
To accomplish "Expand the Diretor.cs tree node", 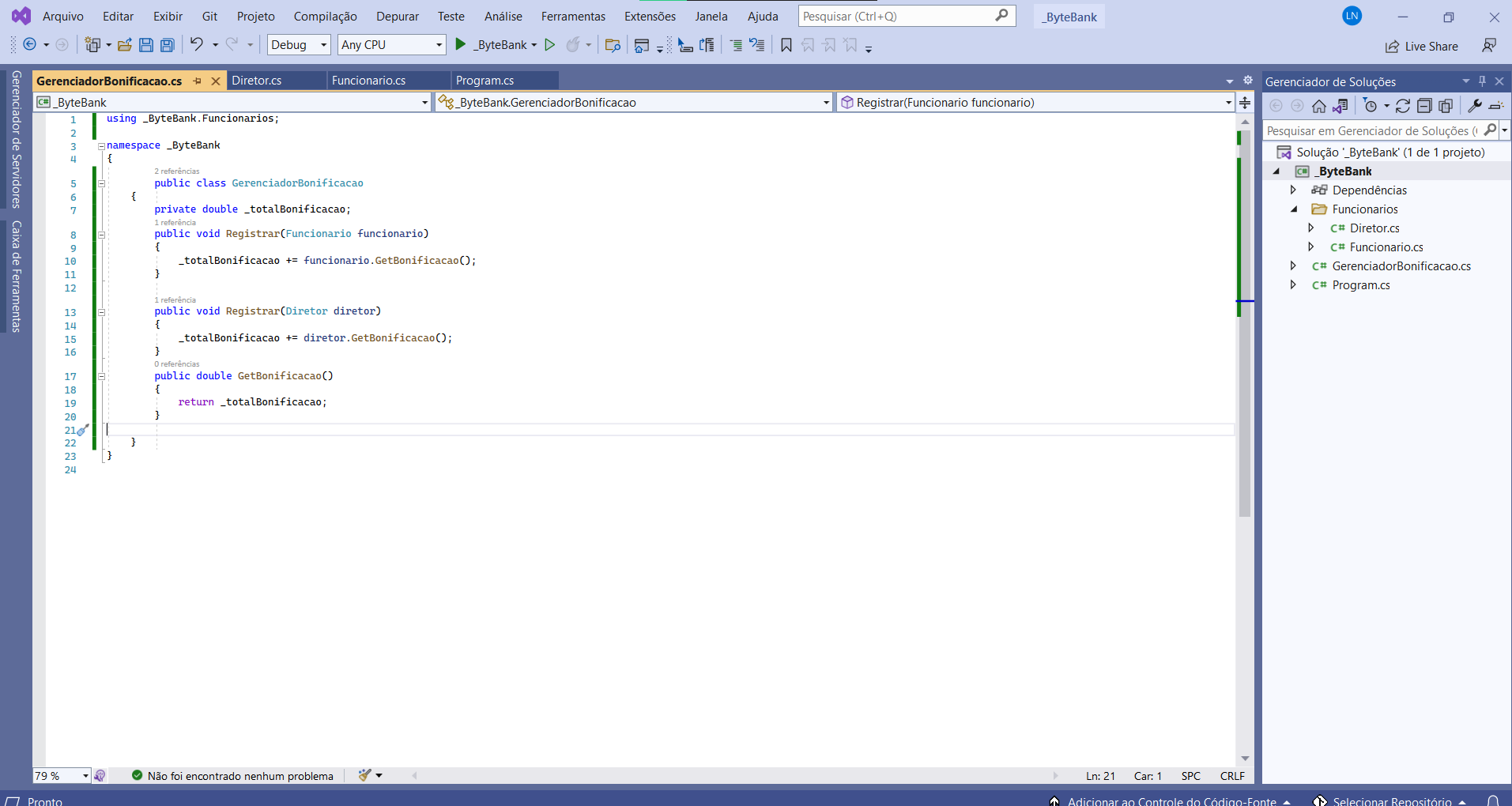I will coord(1310,228).
